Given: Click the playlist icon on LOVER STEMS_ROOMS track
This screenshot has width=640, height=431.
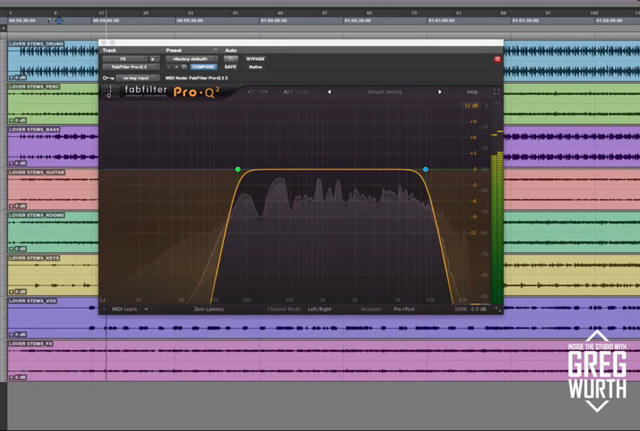Looking at the screenshot, I should pos(11,249).
